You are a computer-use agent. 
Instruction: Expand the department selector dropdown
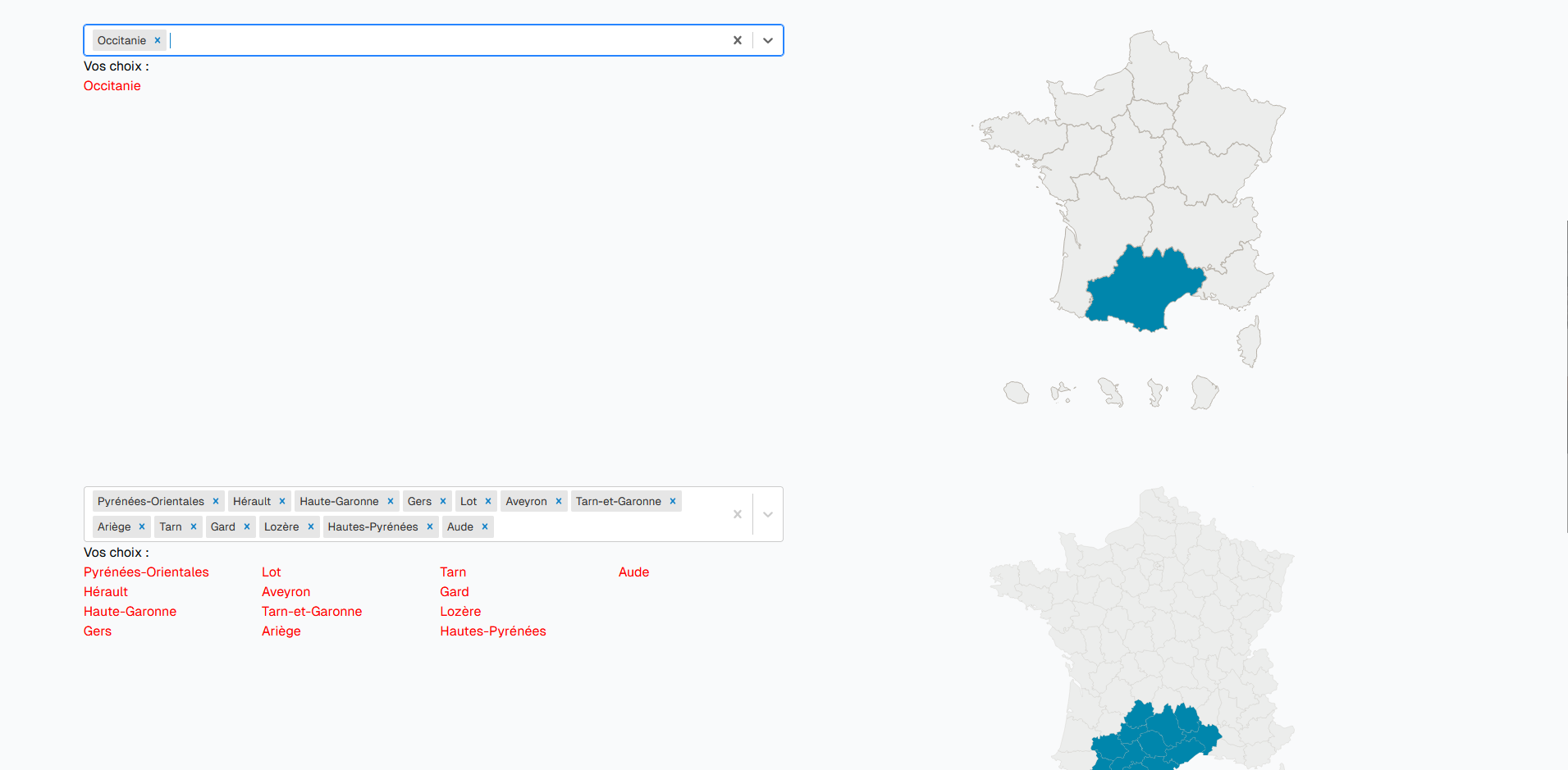click(x=768, y=514)
